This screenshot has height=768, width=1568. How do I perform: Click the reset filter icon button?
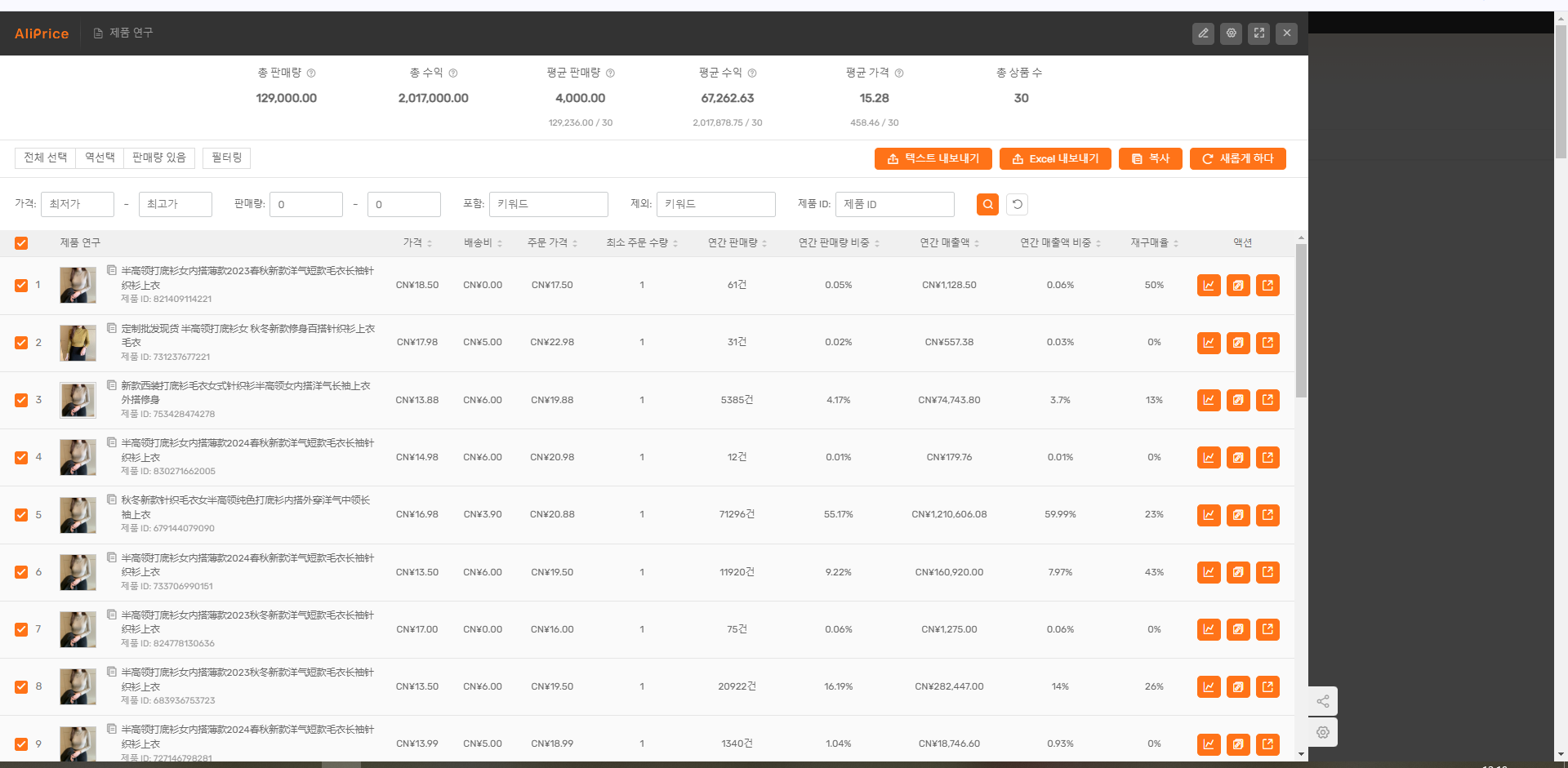(1017, 204)
